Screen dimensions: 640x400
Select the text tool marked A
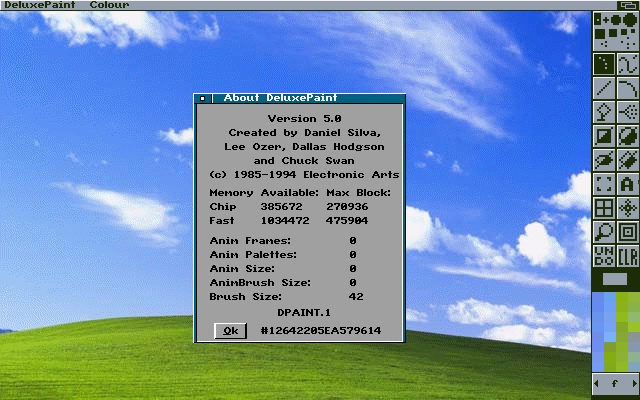point(628,184)
